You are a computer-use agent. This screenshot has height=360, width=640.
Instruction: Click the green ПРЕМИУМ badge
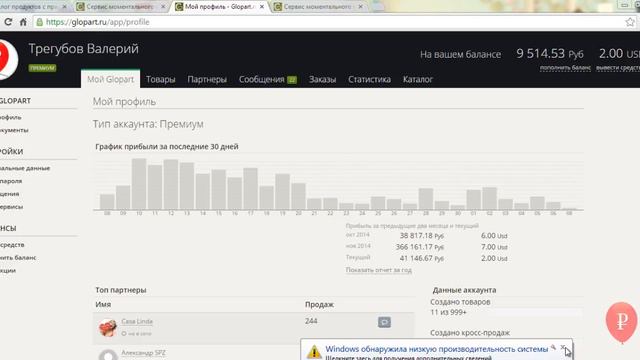(42, 68)
